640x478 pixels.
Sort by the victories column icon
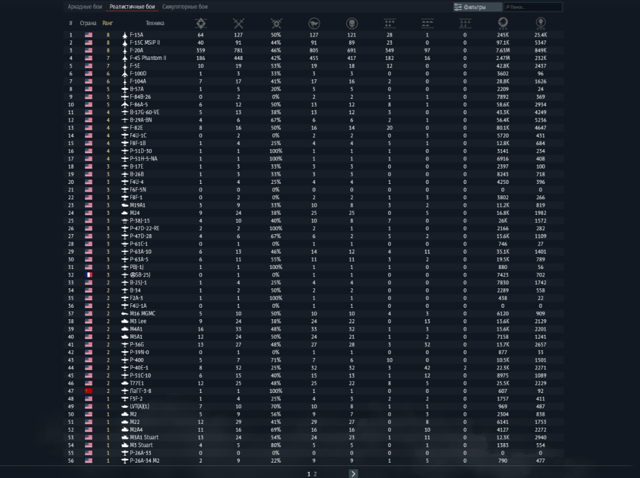point(201,23)
